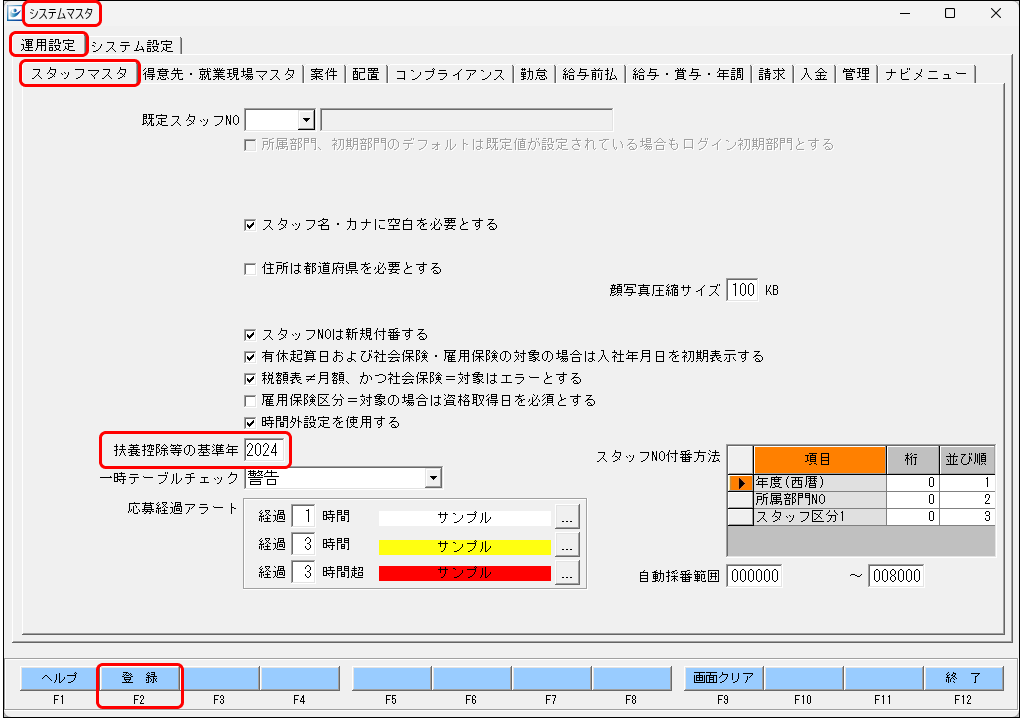Click the staff name field beside 既定スタッフNO
The width and height of the screenshot is (1024, 718).
(x=467, y=120)
